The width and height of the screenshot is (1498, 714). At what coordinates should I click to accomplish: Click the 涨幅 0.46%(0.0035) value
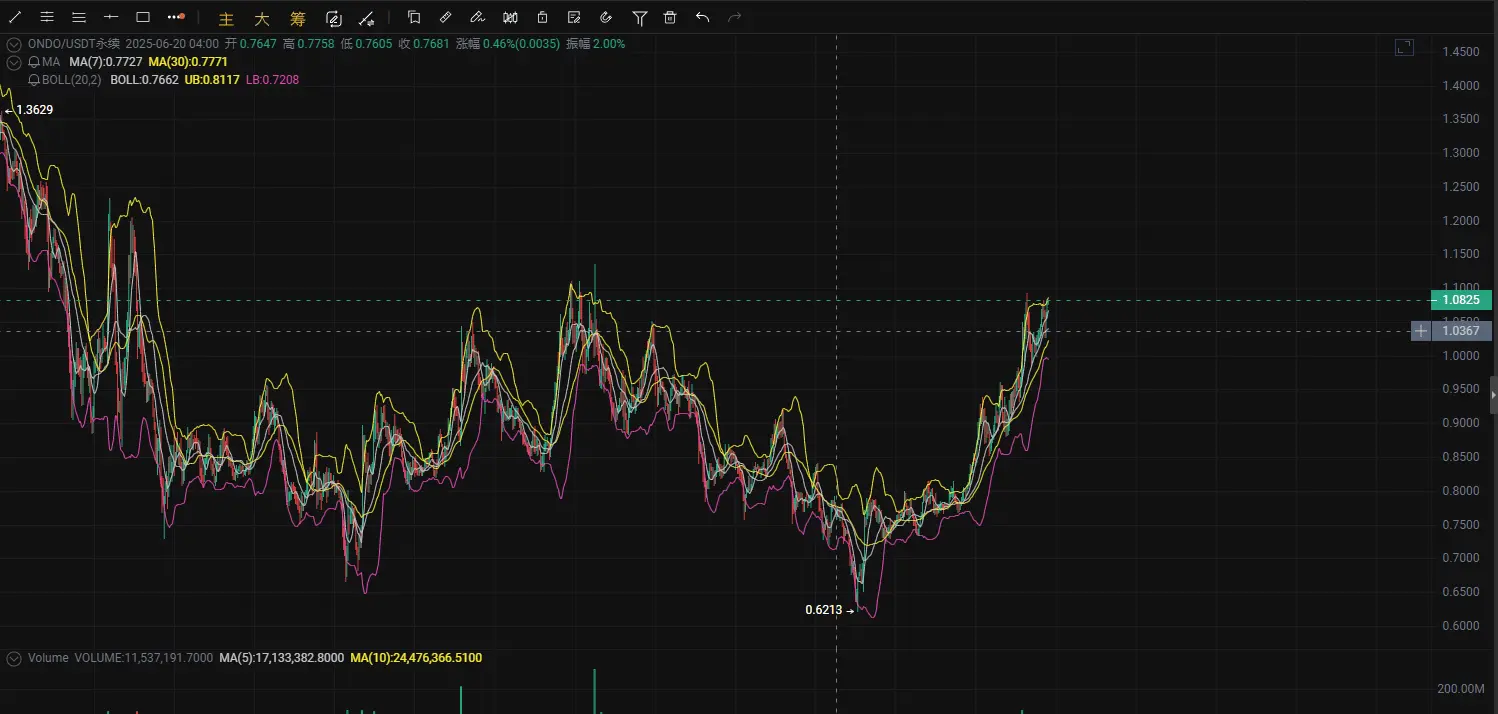click(x=508, y=44)
